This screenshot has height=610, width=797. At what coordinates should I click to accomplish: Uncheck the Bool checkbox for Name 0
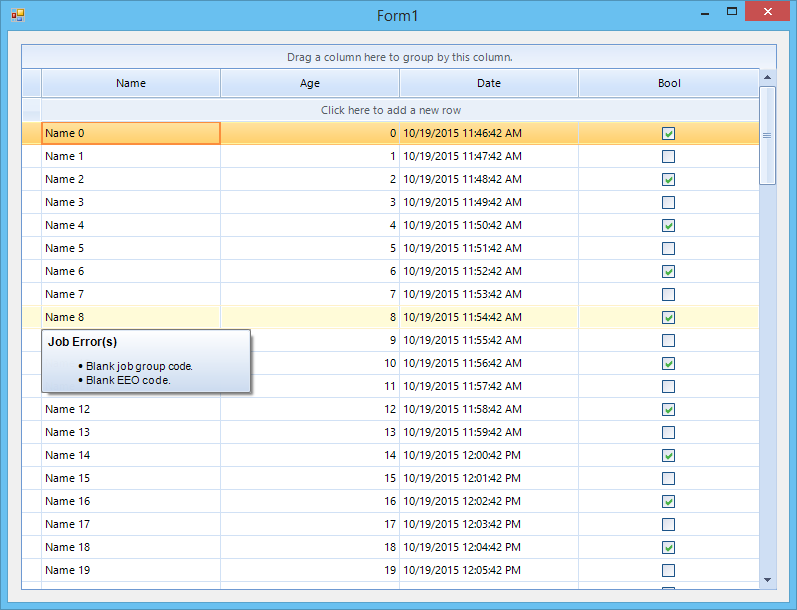(x=668, y=134)
